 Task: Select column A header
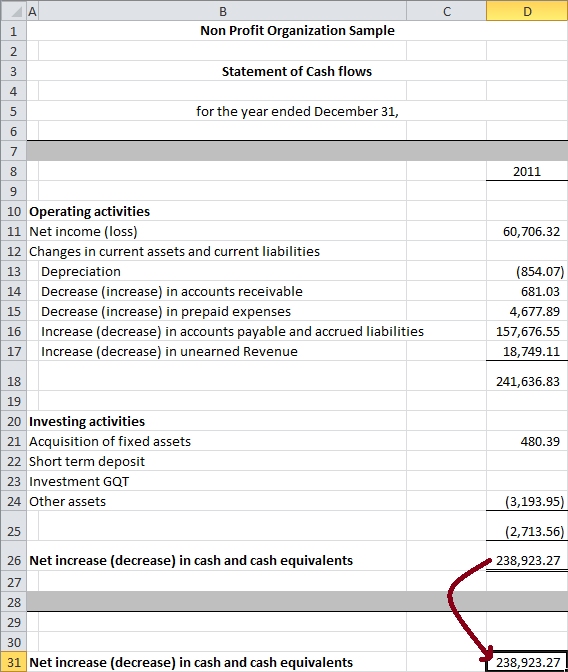pyautogui.click(x=33, y=11)
